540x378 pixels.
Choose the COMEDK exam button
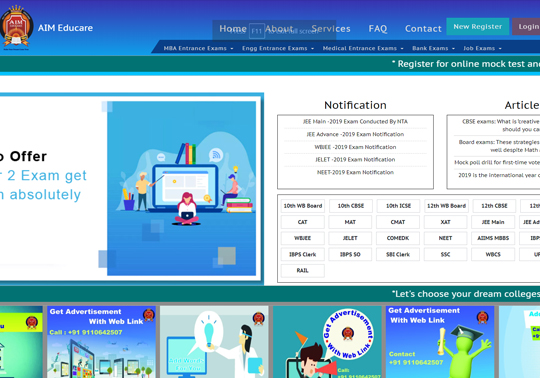(398, 238)
